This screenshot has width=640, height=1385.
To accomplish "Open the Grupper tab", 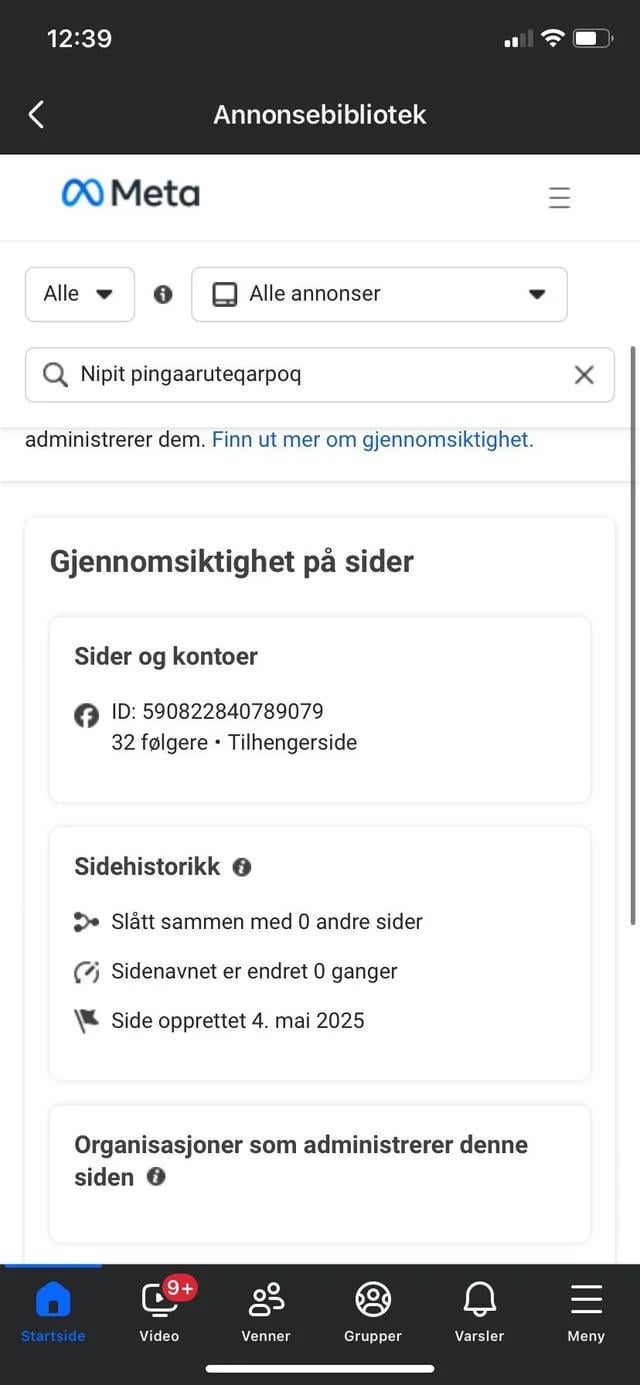I will click(373, 1310).
